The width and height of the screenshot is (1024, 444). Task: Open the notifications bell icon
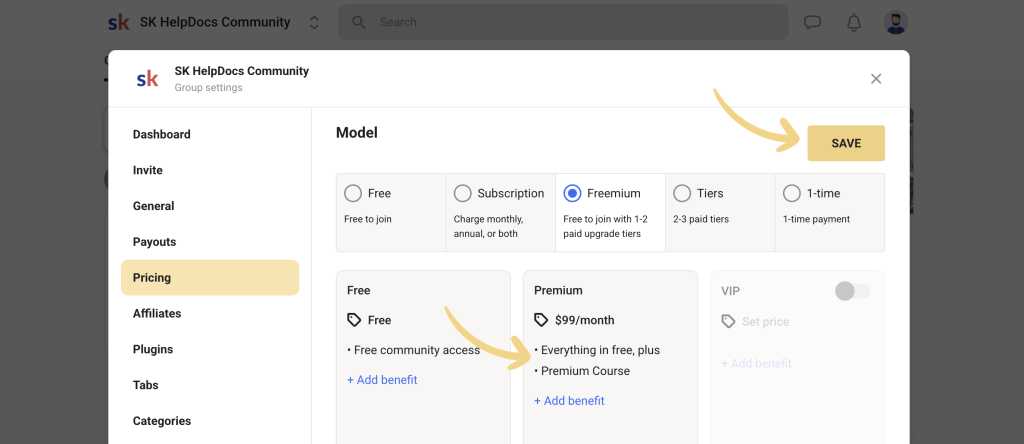tap(854, 22)
